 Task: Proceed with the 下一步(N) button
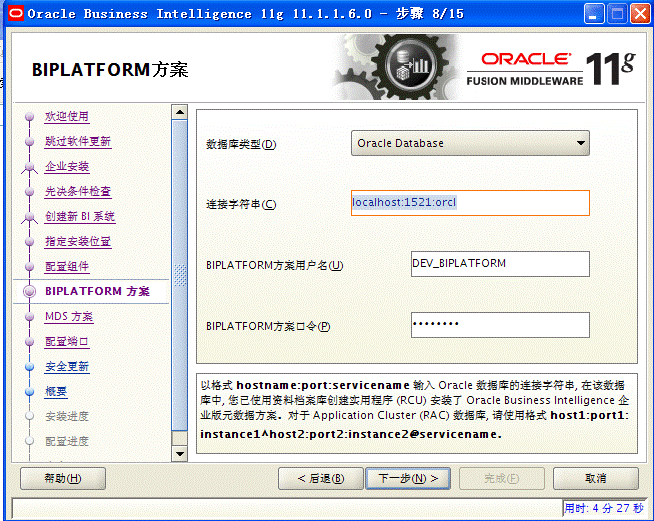coord(408,478)
